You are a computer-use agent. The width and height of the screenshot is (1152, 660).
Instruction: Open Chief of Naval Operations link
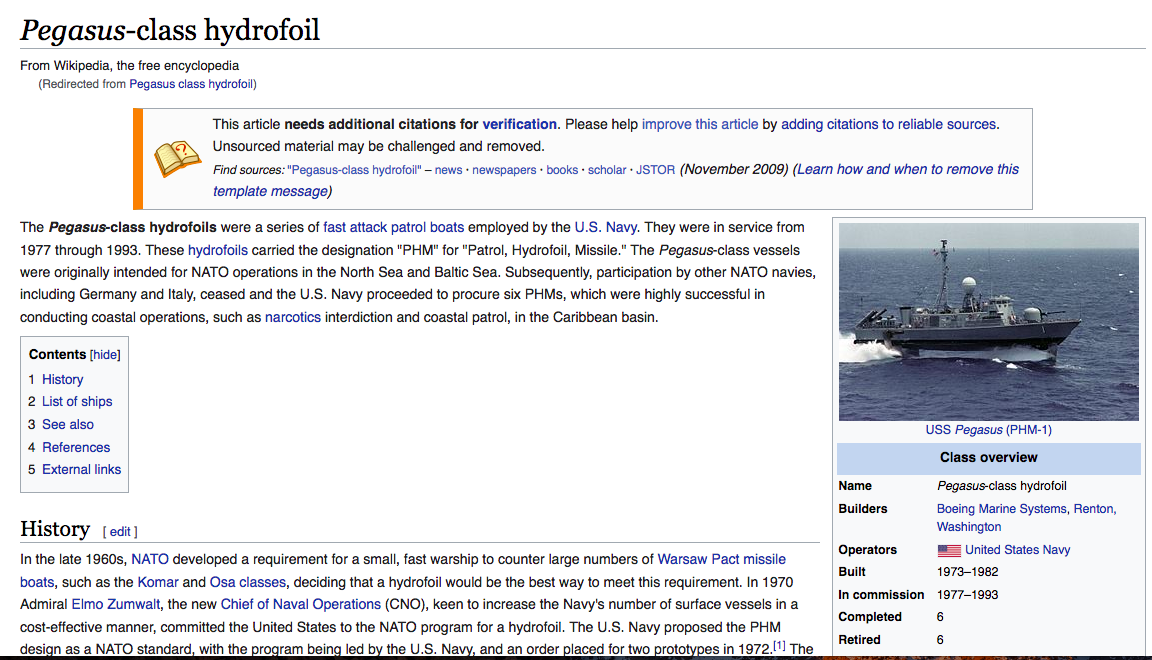click(x=300, y=604)
